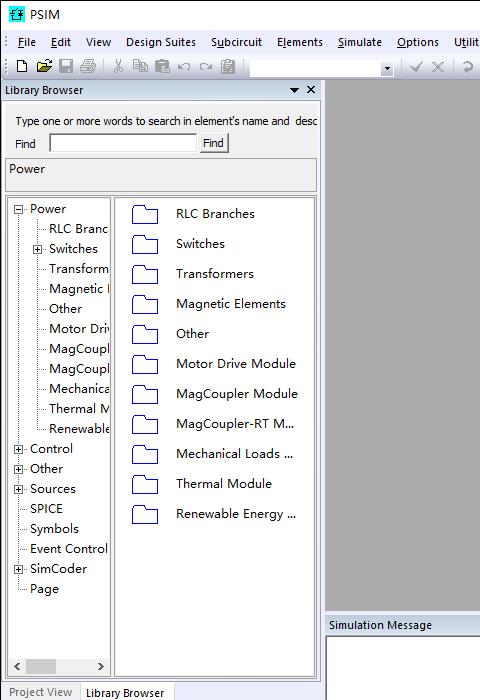Click the Undo toolbar icon
480x700 pixels.
(184, 67)
